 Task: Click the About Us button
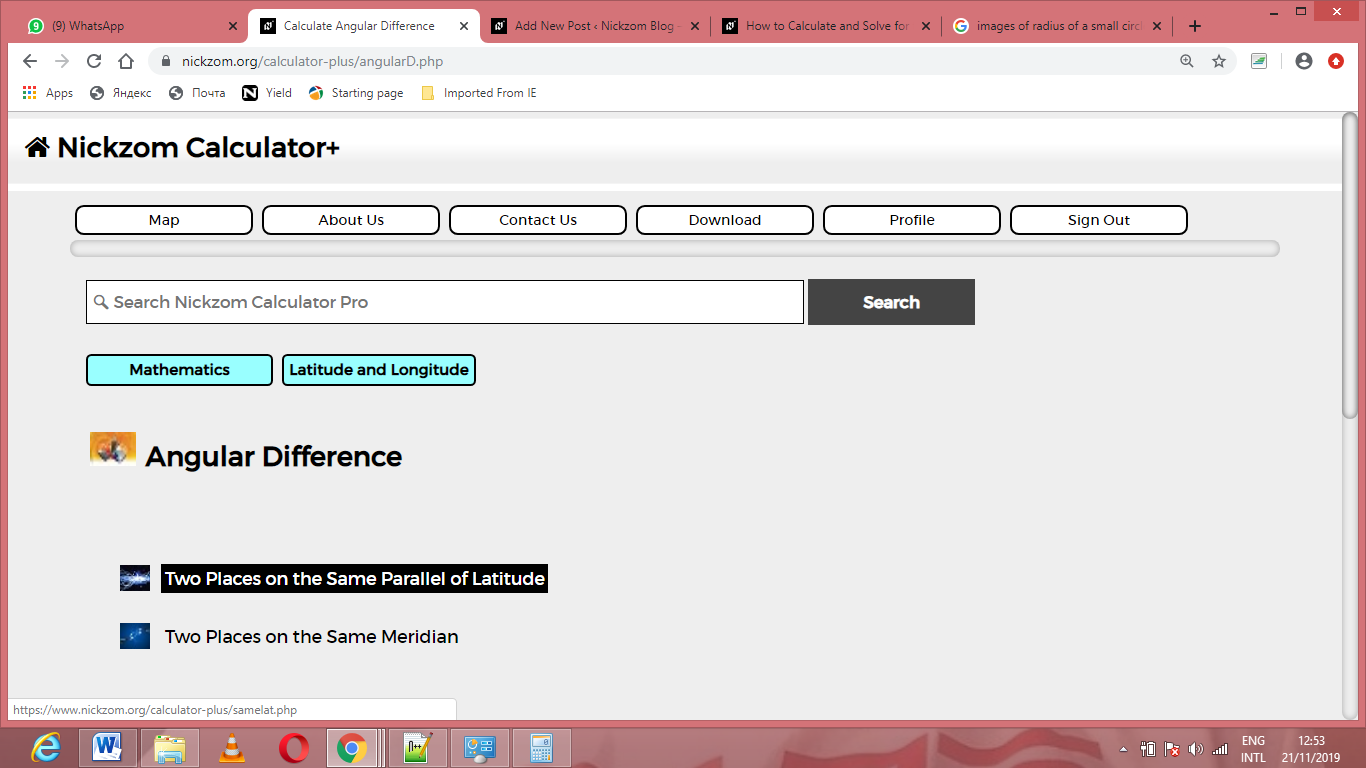pos(351,220)
